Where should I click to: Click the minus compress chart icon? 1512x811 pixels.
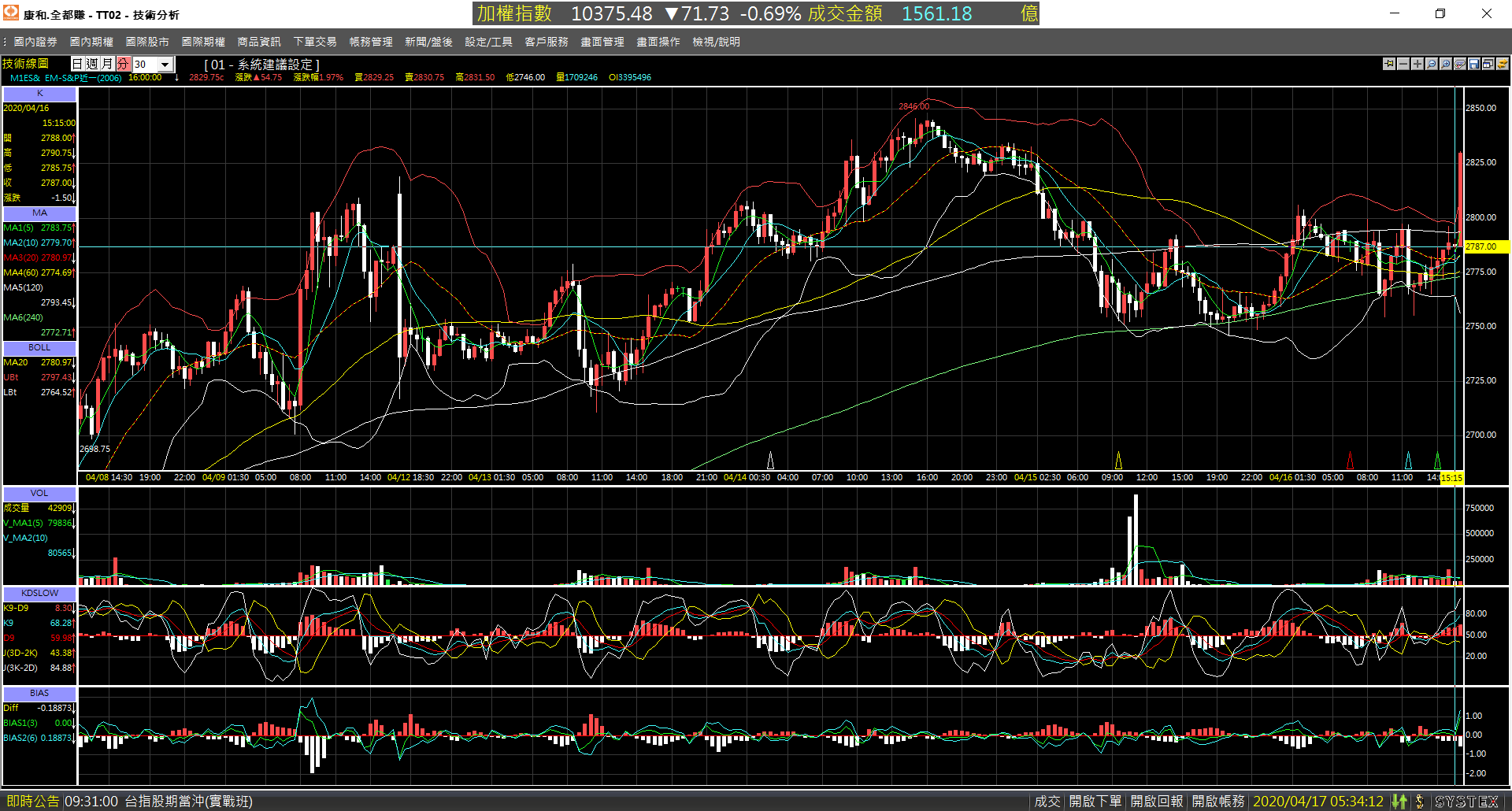tap(1403, 64)
